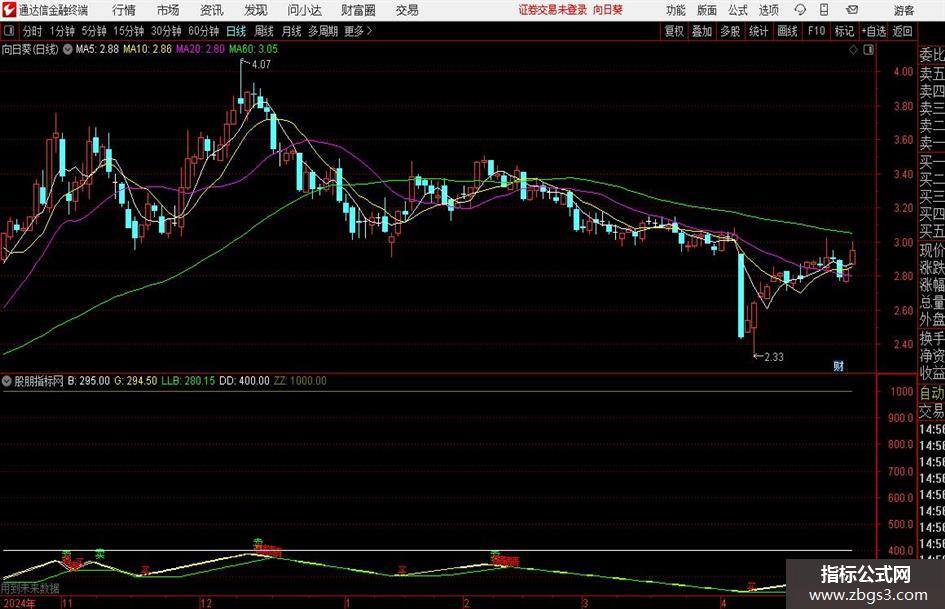
Task: Switch to 5分钟 period tab
Action: coord(93,31)
